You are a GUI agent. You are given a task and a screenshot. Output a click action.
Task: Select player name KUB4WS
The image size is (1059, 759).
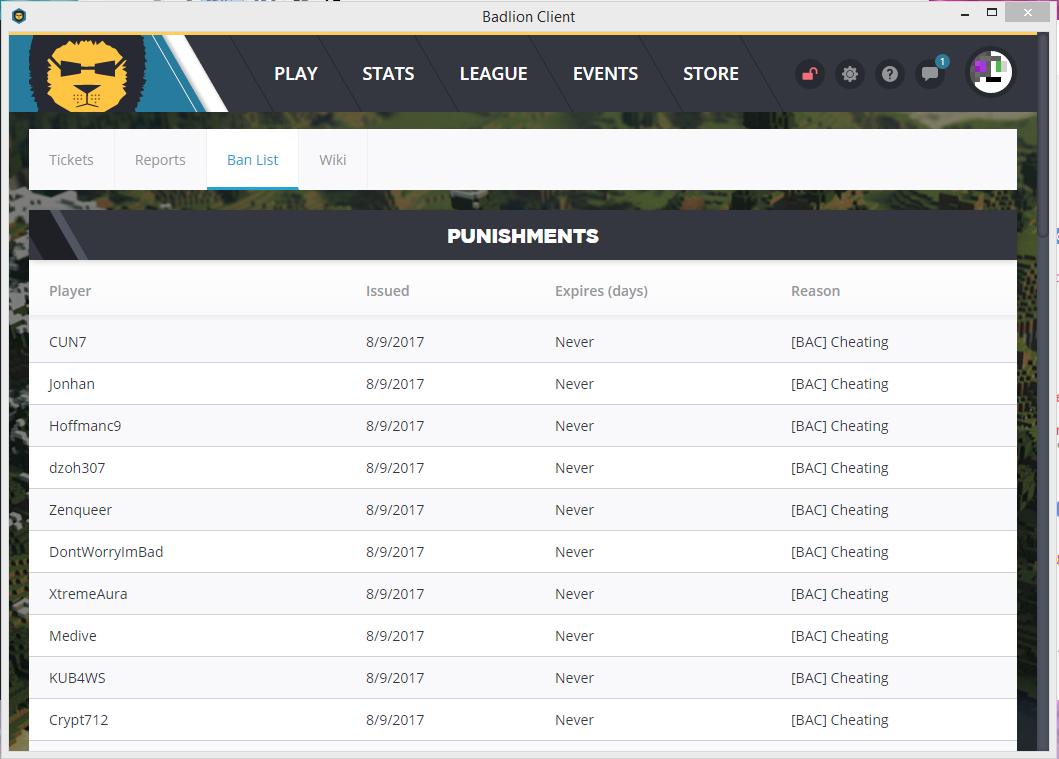(x=77, y=678)
